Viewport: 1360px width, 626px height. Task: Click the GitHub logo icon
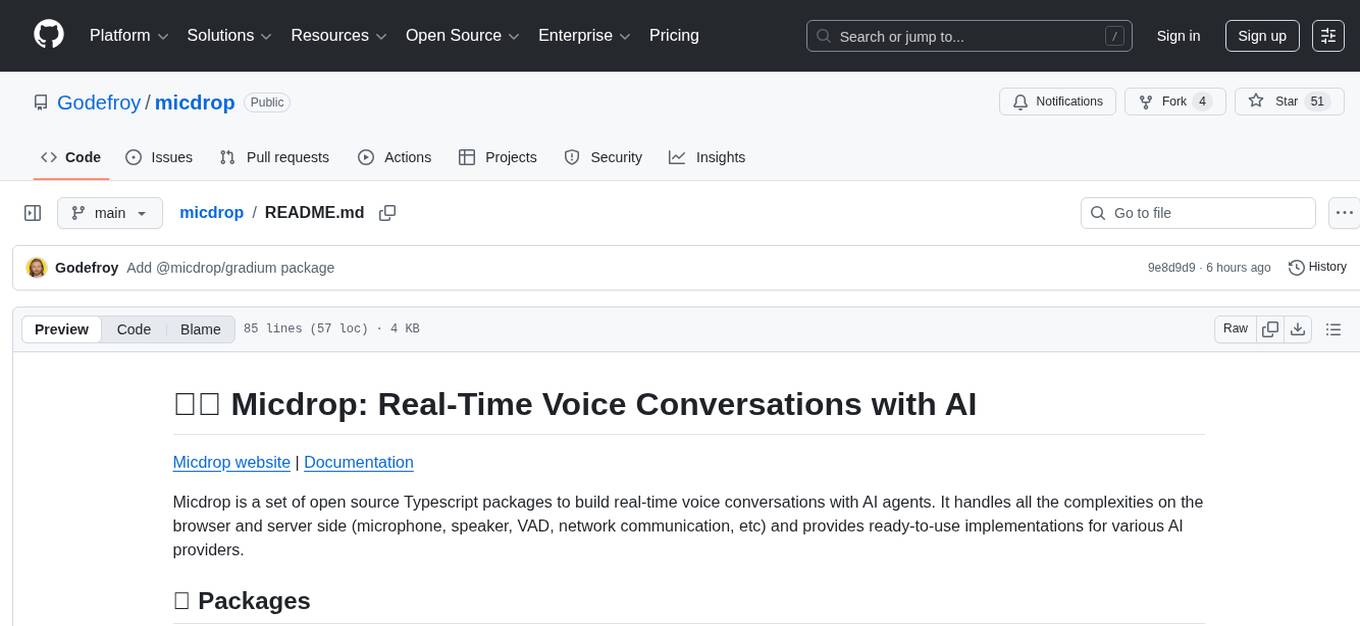click(x=49, y=35)
